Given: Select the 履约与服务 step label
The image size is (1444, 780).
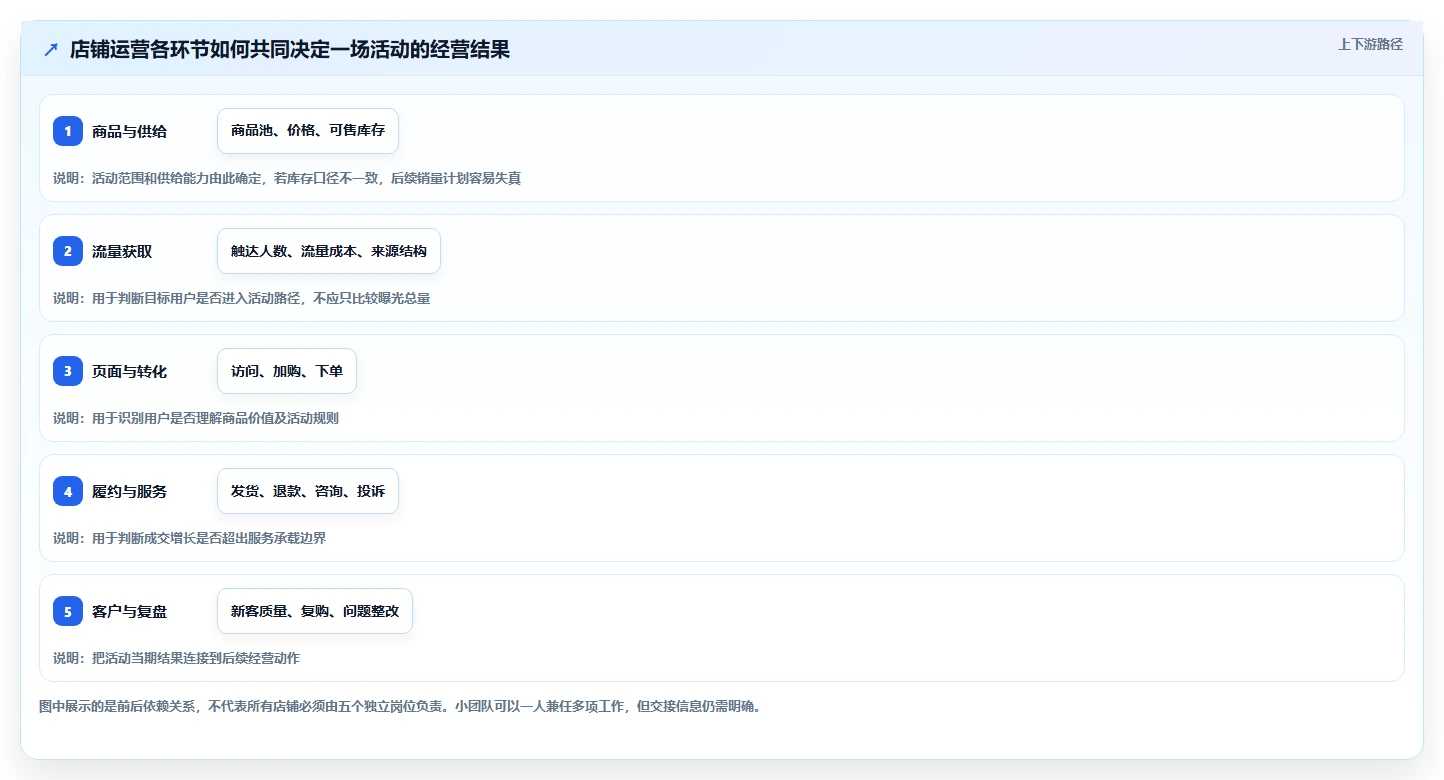Looking at the screenshot, I should click(x=129, y=491).
